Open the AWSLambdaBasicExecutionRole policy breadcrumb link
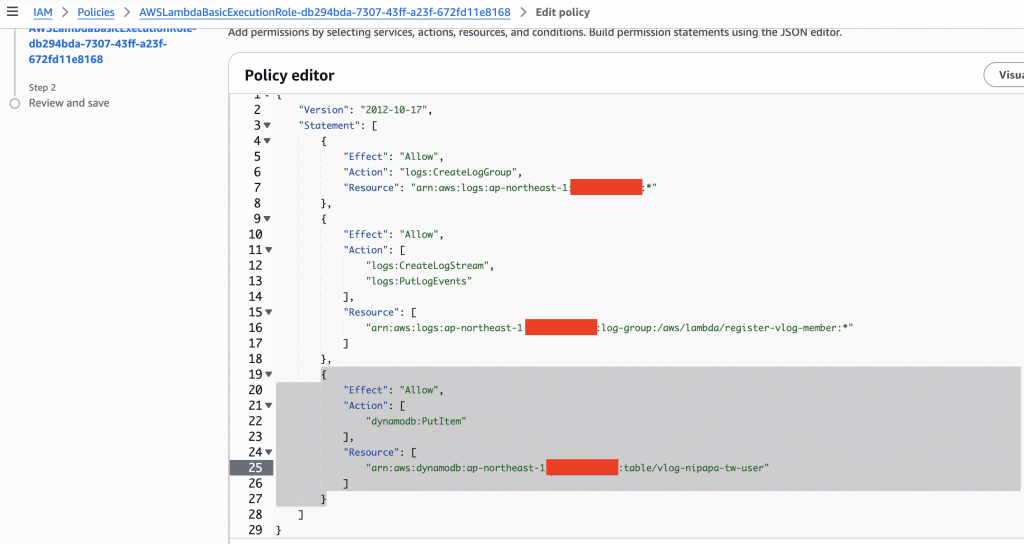 click(325, 13)
